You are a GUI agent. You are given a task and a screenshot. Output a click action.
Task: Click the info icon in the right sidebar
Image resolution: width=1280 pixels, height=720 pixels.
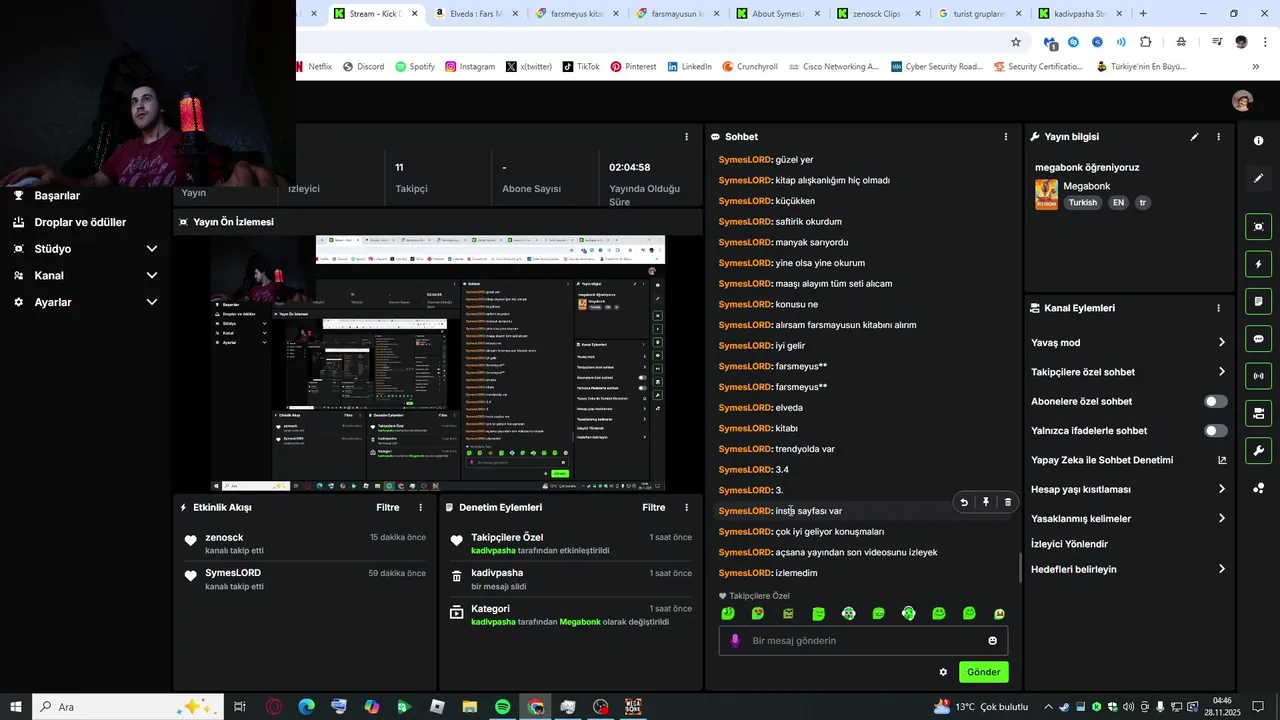[1258, 141]
